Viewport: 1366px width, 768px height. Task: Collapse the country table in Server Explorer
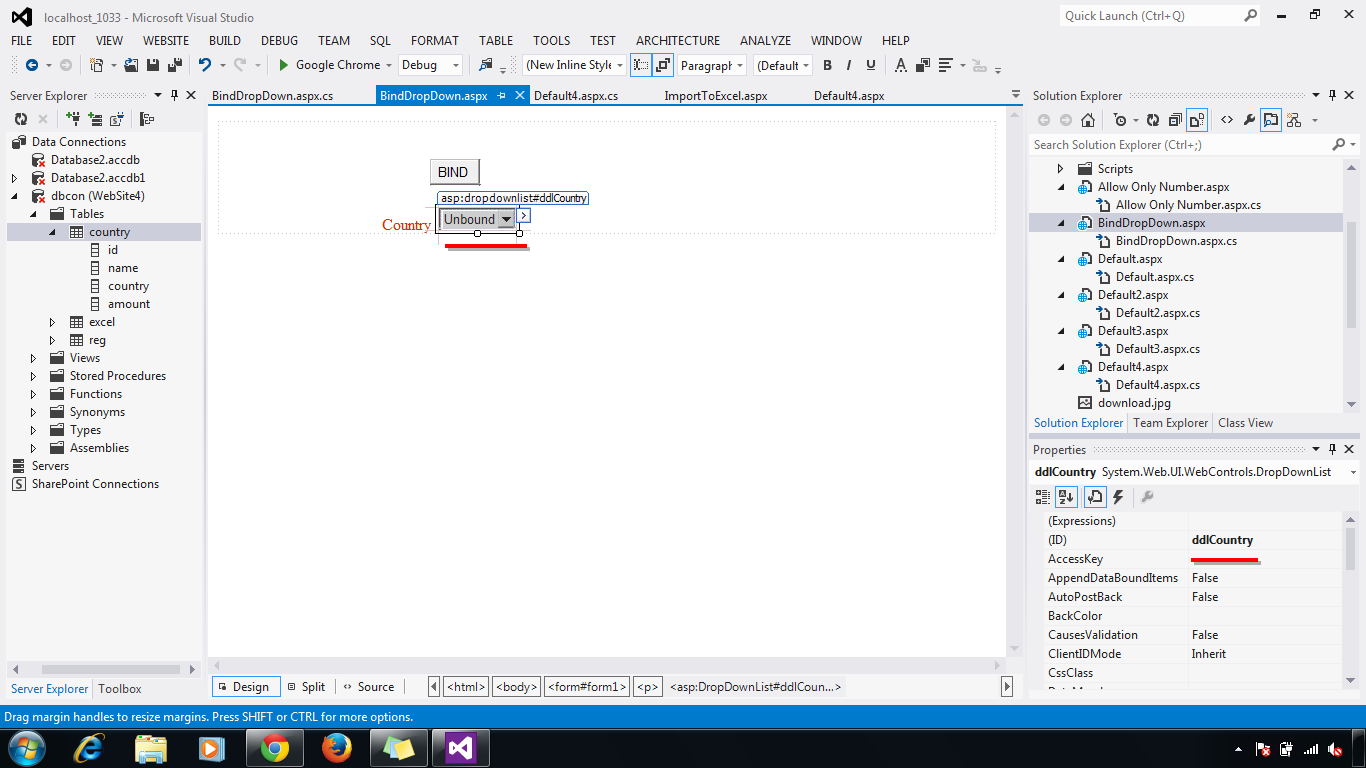[x=52, y=231]
